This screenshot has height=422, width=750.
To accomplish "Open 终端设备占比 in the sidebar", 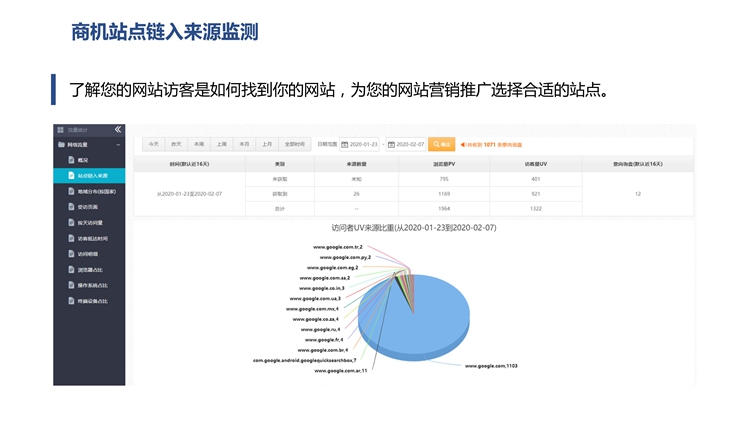I will pyautogui.click(x=93, y=300).
